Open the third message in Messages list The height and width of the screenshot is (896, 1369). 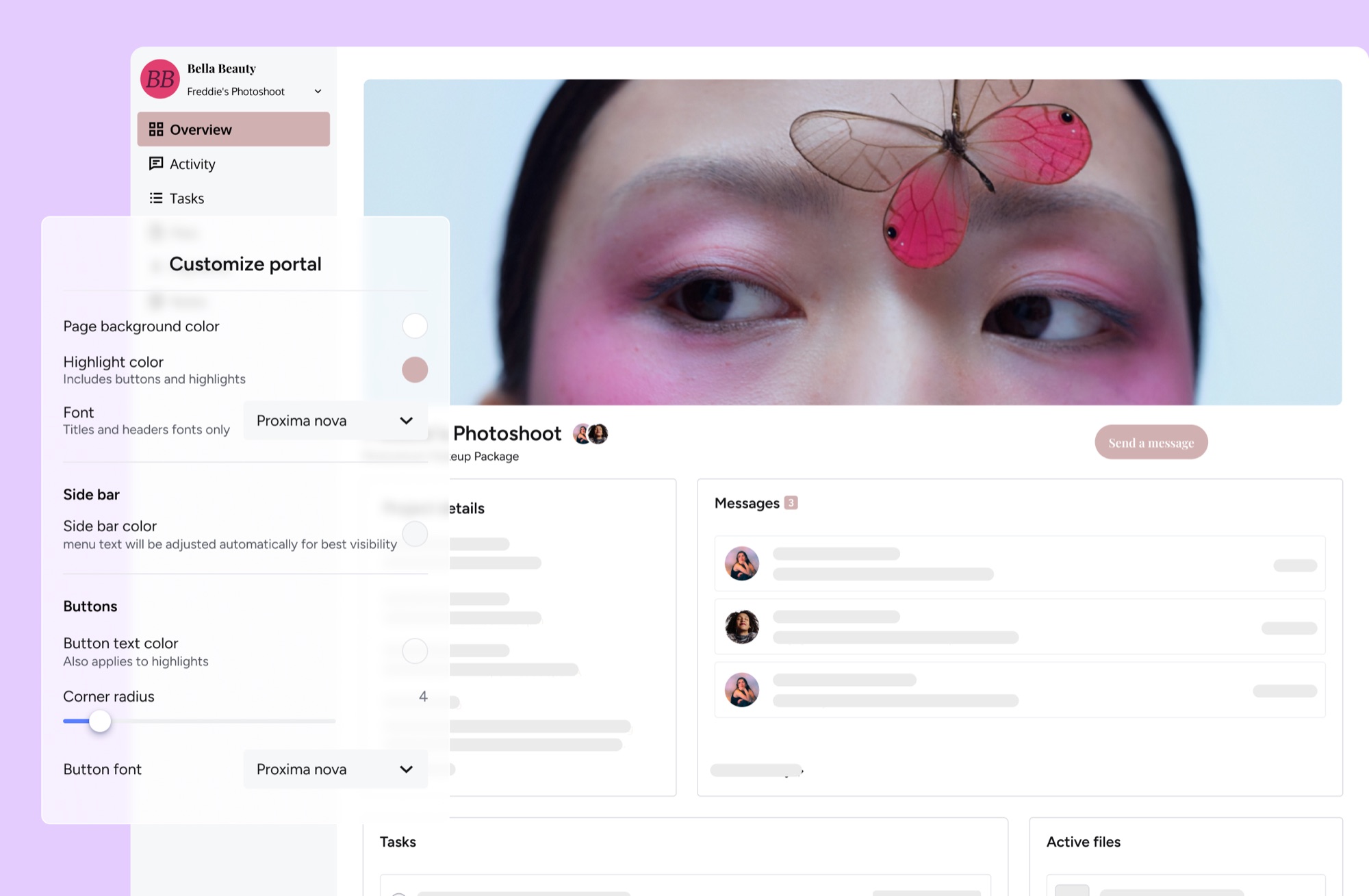point(1020,690)
